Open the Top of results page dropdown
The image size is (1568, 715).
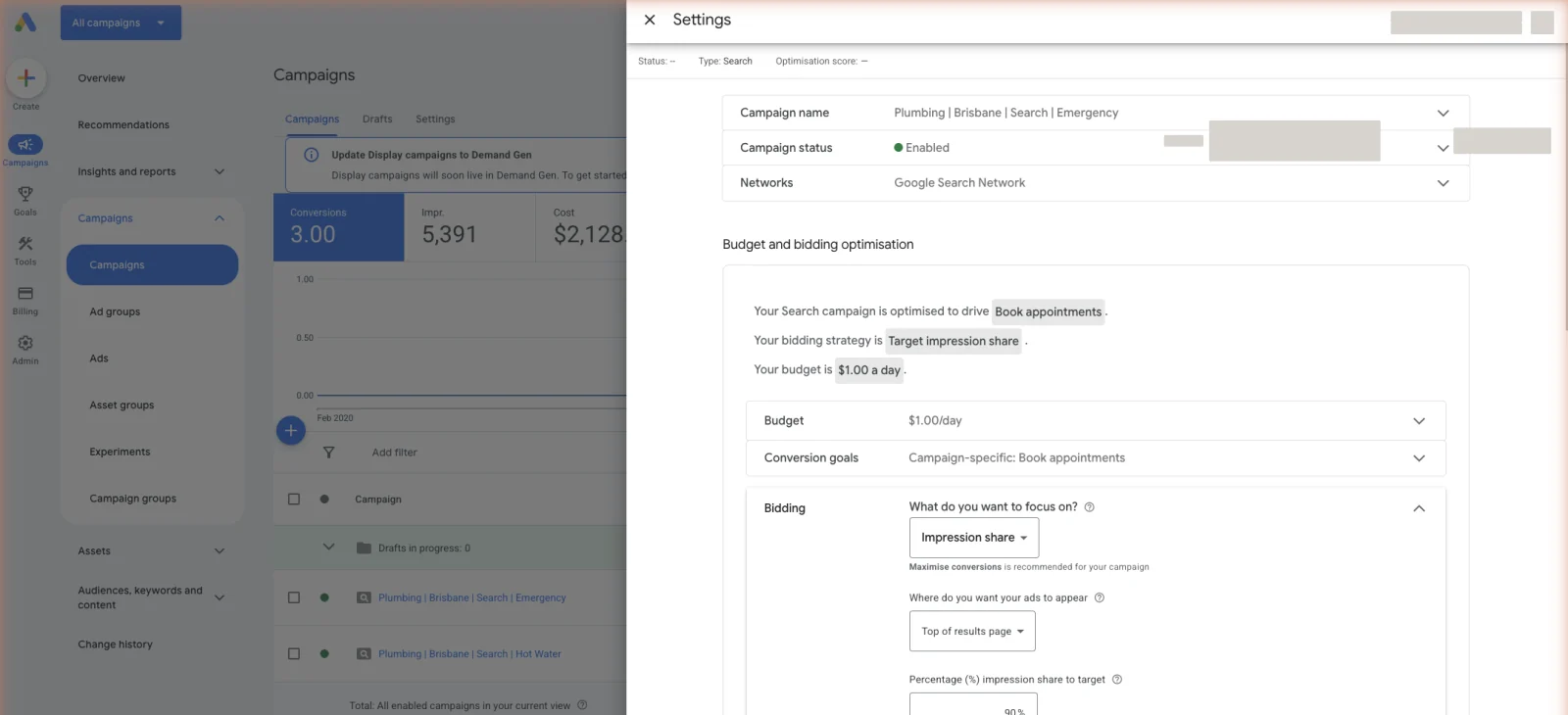(972, 632)
